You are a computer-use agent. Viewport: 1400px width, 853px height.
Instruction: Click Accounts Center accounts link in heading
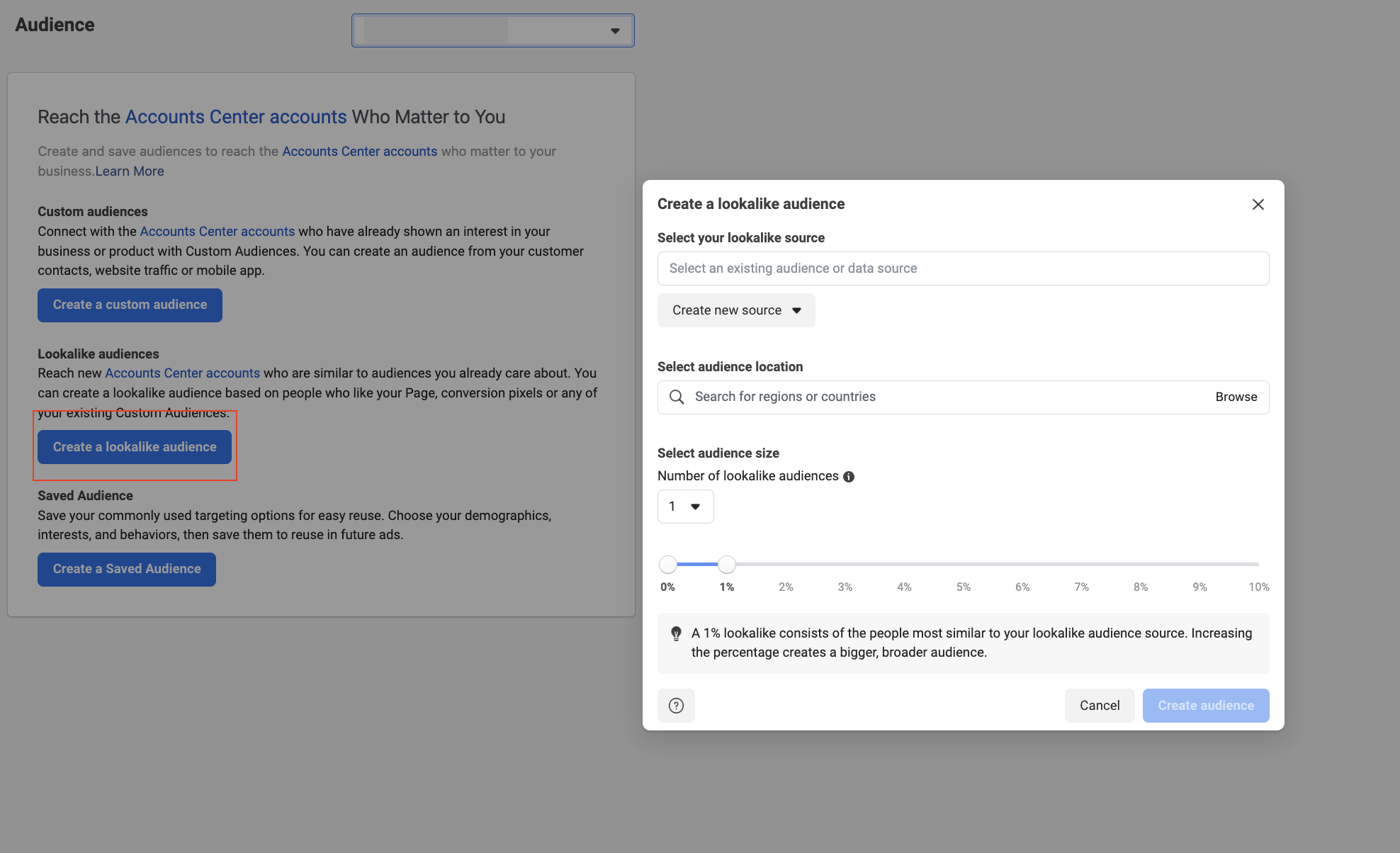[236, 117]
